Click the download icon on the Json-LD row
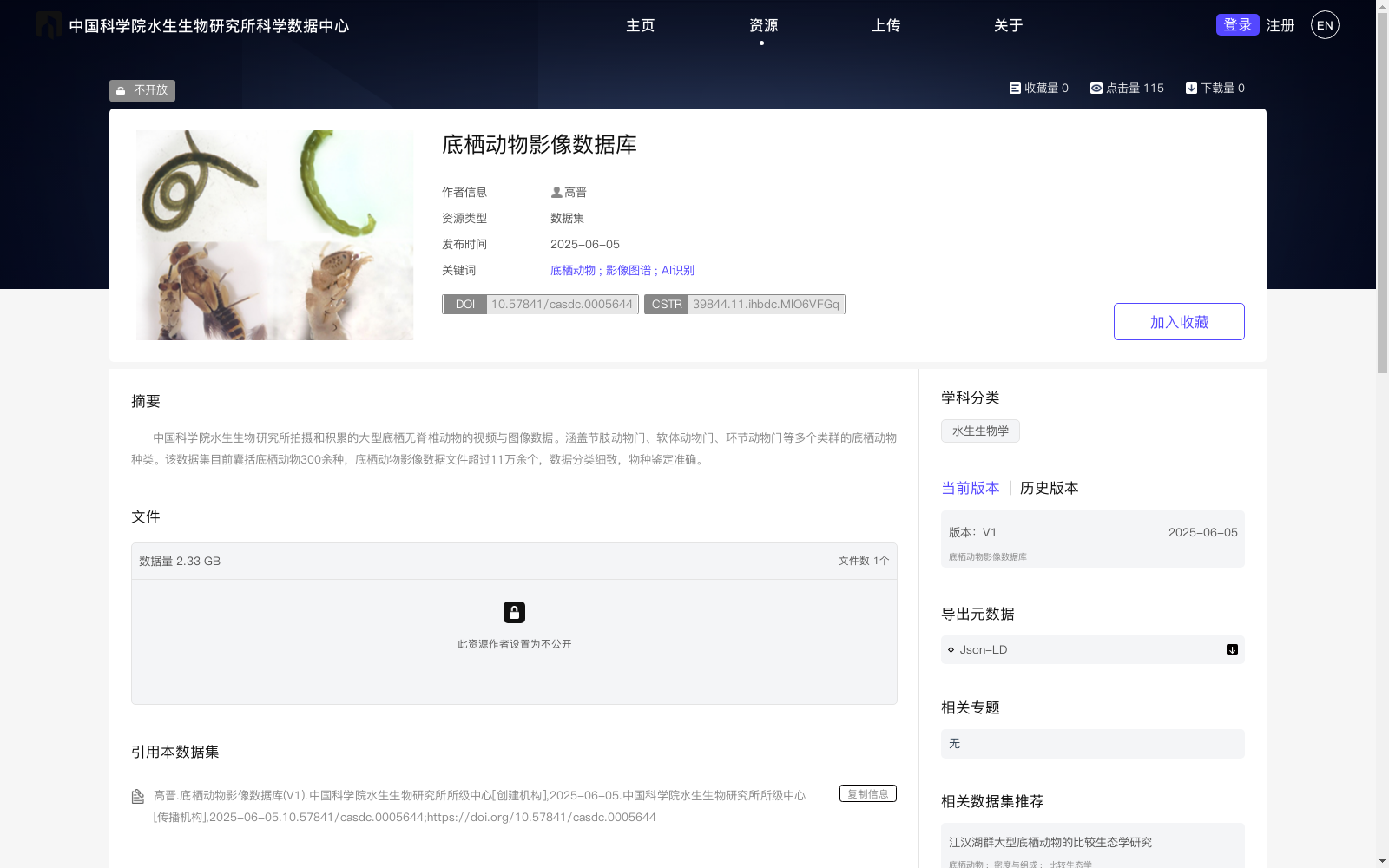1389x868 pixels. pyautogui.click(x=1231, y=649)
